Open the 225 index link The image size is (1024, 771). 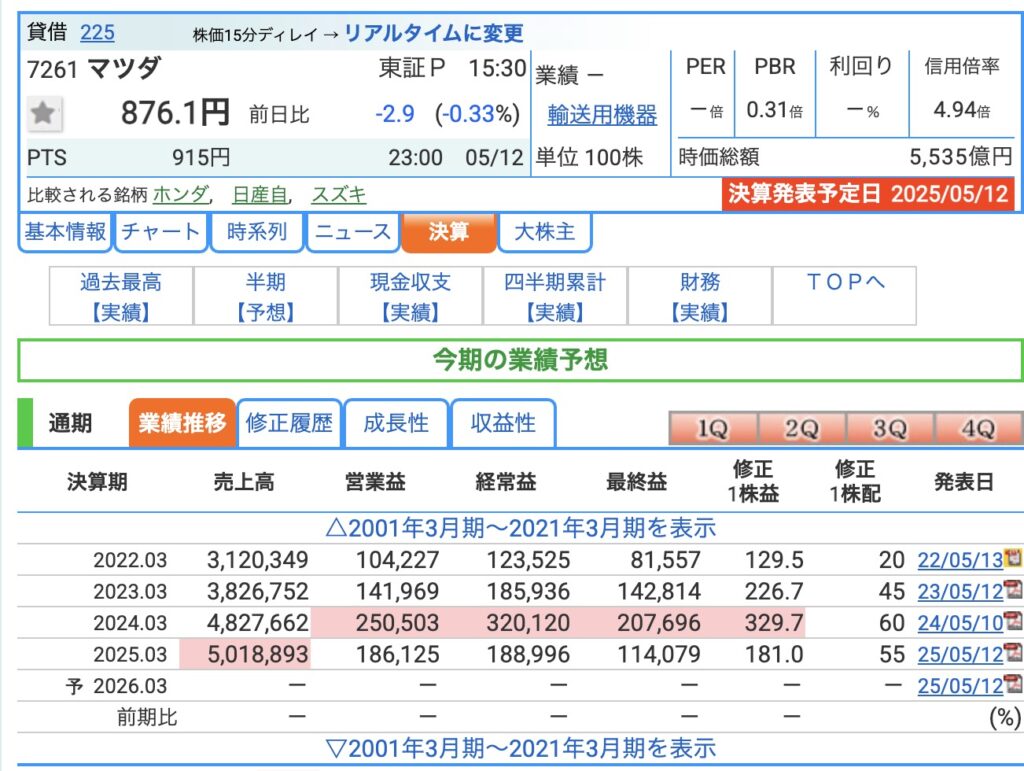(x=97, y=32)
